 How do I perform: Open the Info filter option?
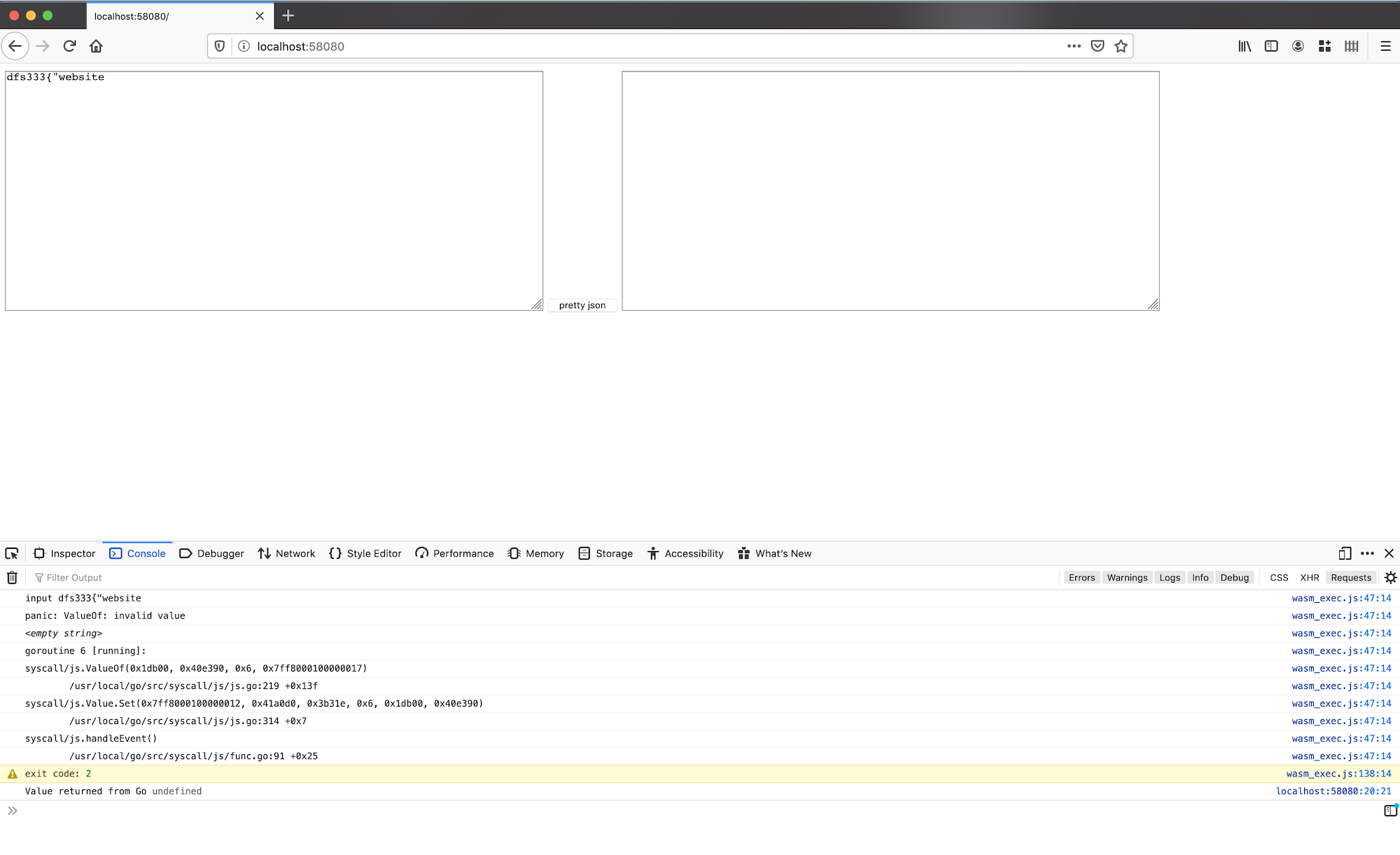[x=1199, y=577]
